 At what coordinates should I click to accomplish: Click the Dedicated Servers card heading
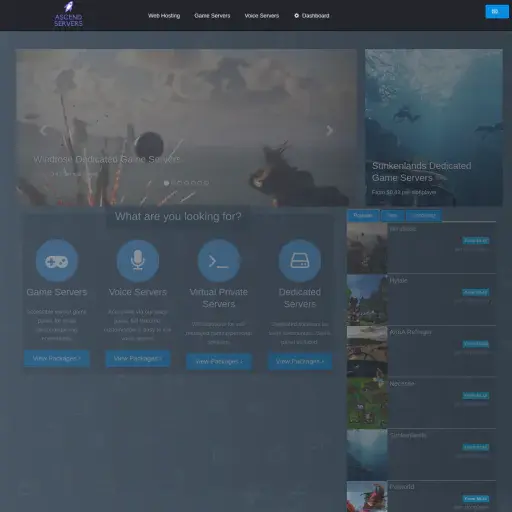[300, 298]
